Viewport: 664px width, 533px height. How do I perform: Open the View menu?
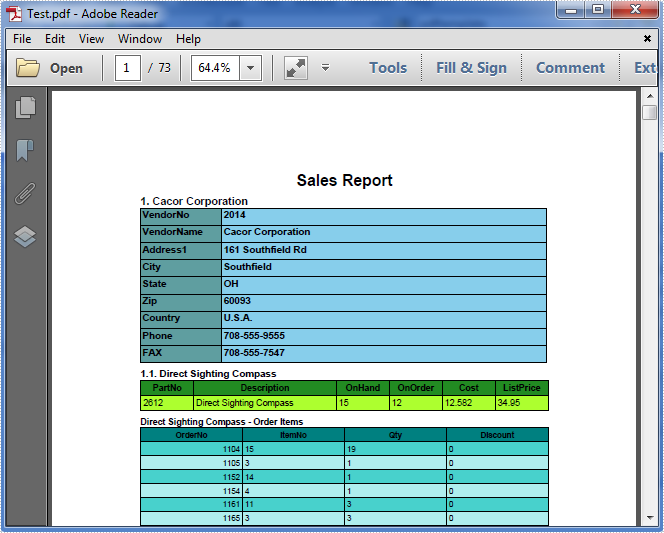click(x=91, y=39)
